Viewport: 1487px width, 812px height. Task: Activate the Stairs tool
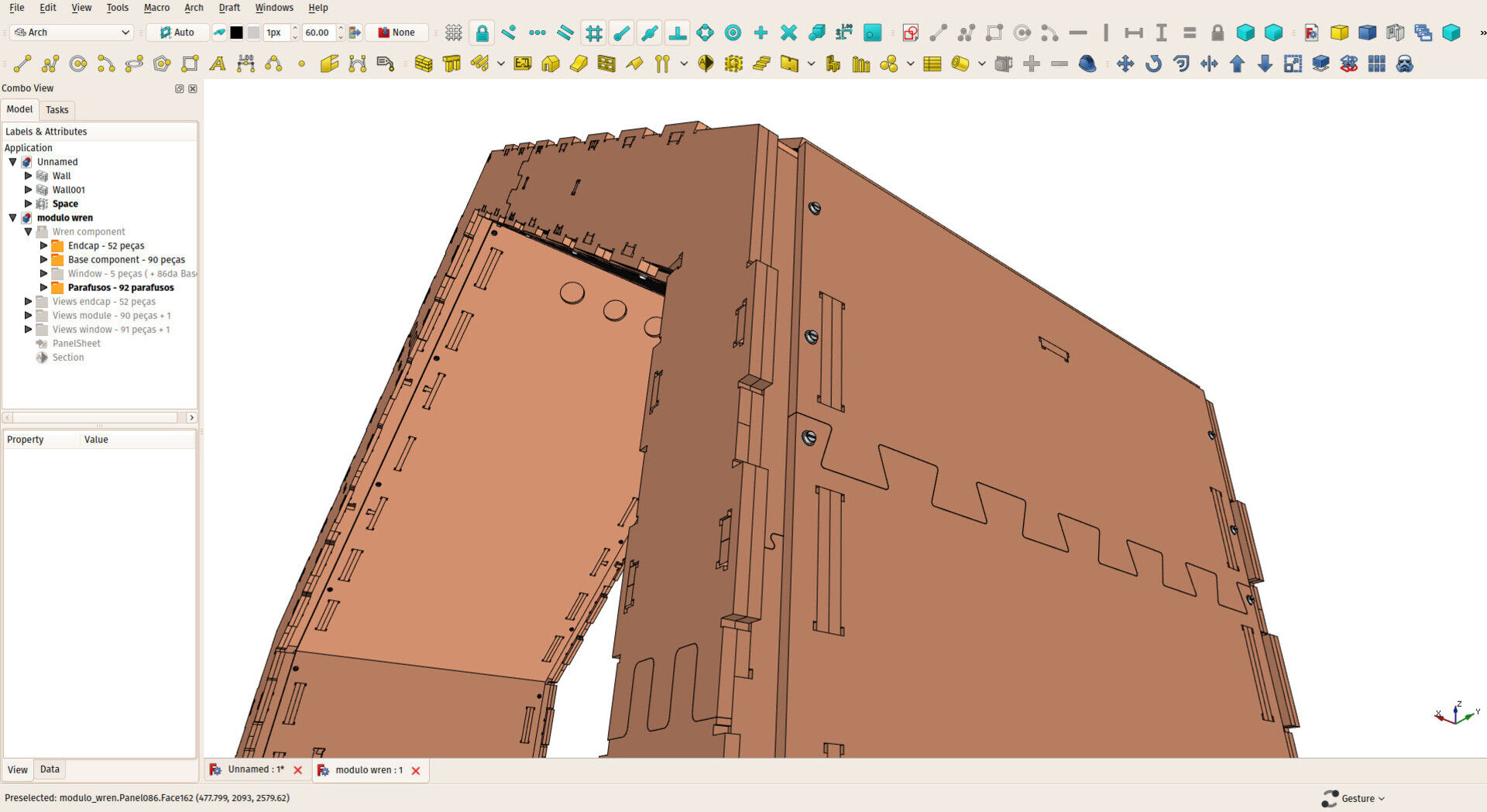[761, 63]
